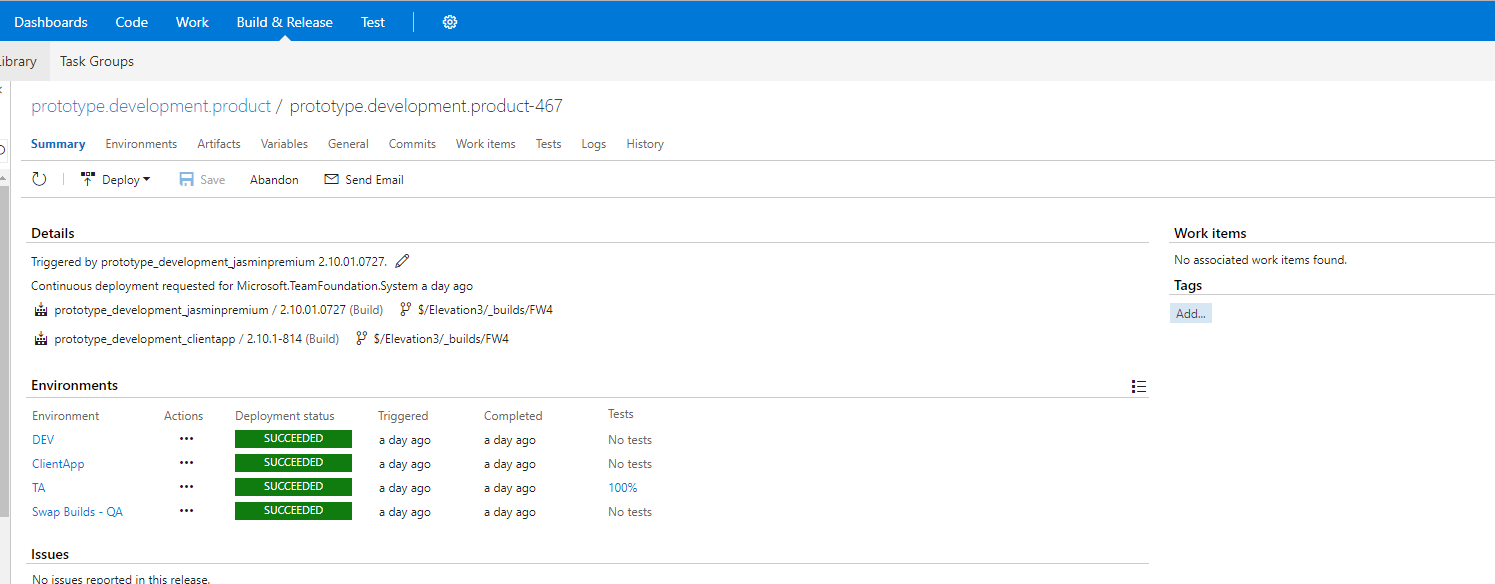This screenshot has height=584, width=1495.
Task: Click branch icon on jasminpremium artifact row
Action: [405, 310]
